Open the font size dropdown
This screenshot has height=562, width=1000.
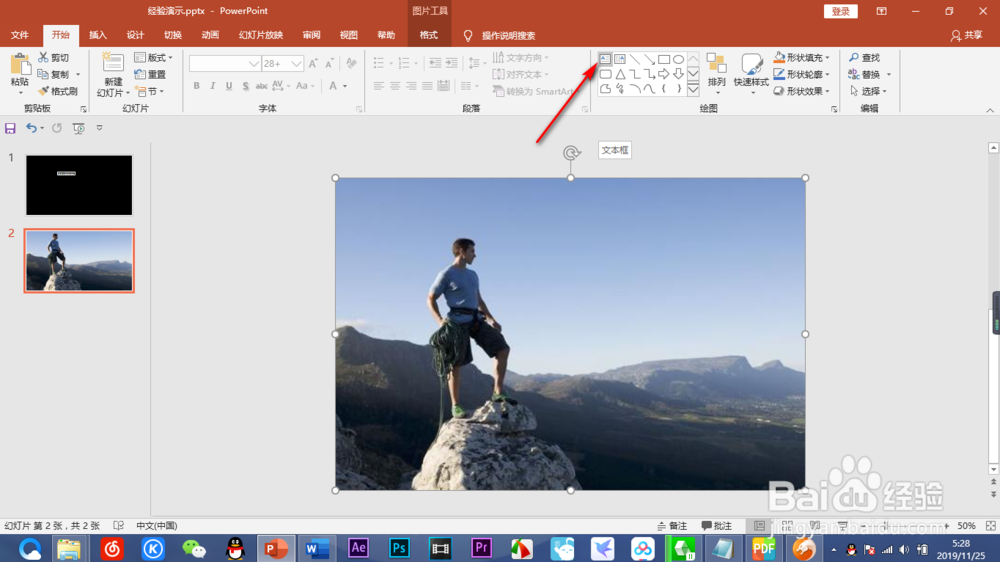(296, 64)
